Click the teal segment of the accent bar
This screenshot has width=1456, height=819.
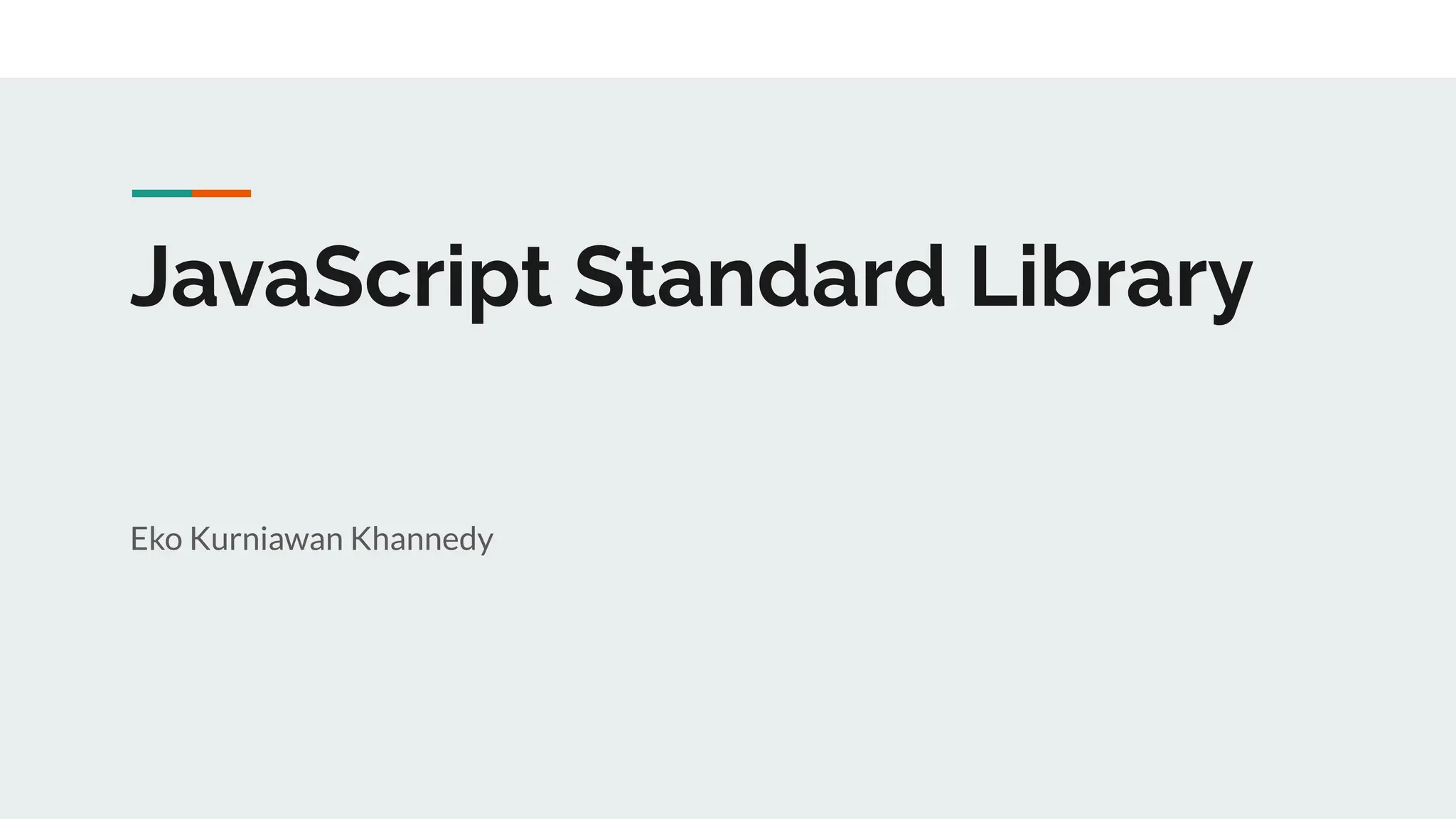point(162,193)
